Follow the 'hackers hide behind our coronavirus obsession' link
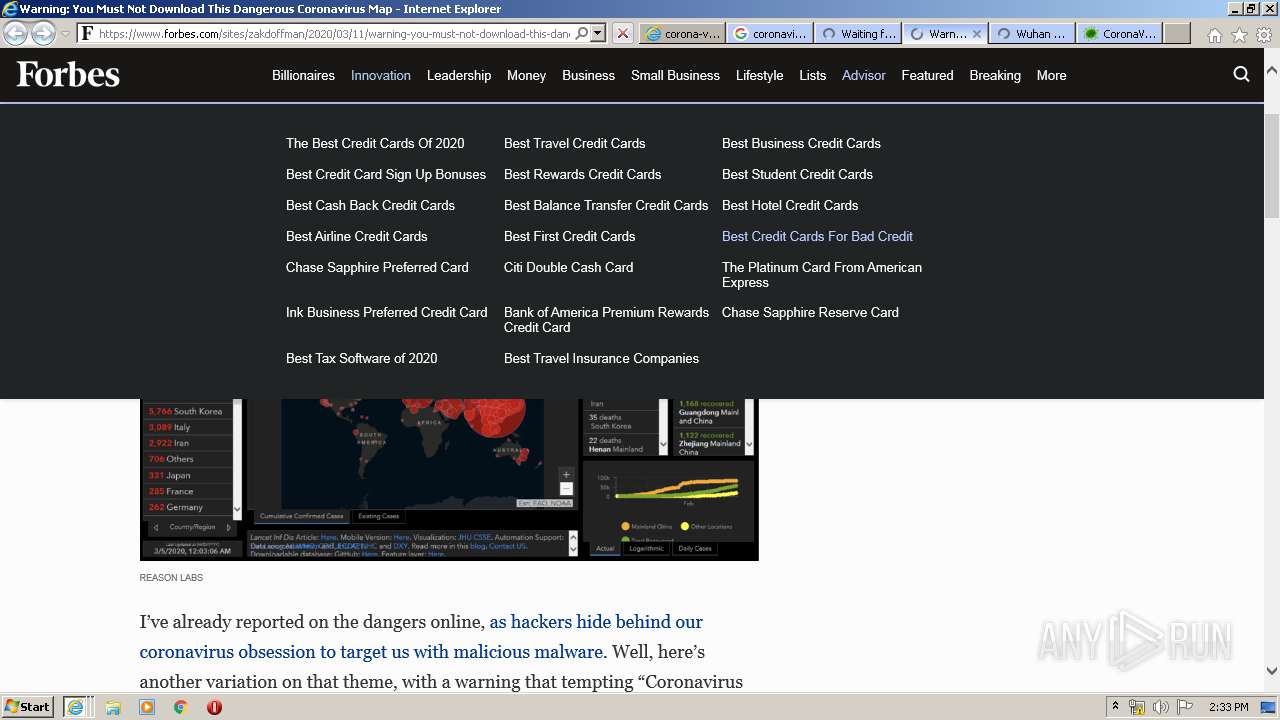 [x=421, y=636]
